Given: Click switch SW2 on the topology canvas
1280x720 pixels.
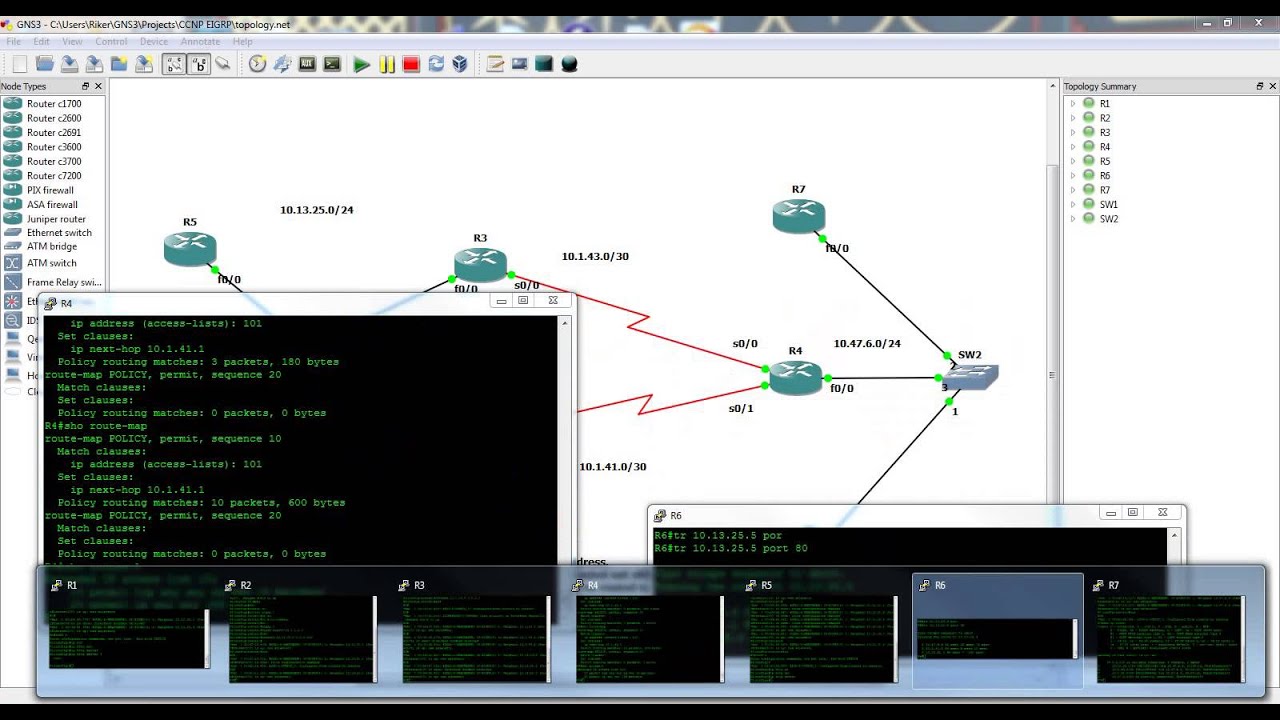Looking at the screenshot, I should pyautogui.click(x=970, y=376).
